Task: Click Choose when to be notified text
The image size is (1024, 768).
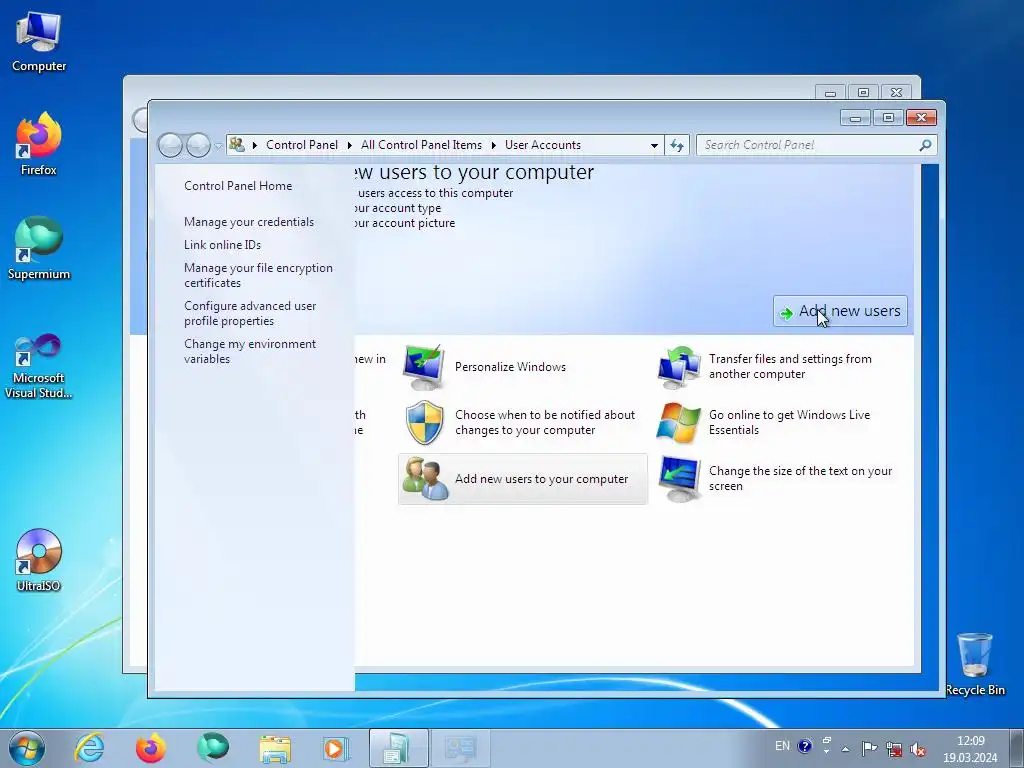Action: [545, 423]
